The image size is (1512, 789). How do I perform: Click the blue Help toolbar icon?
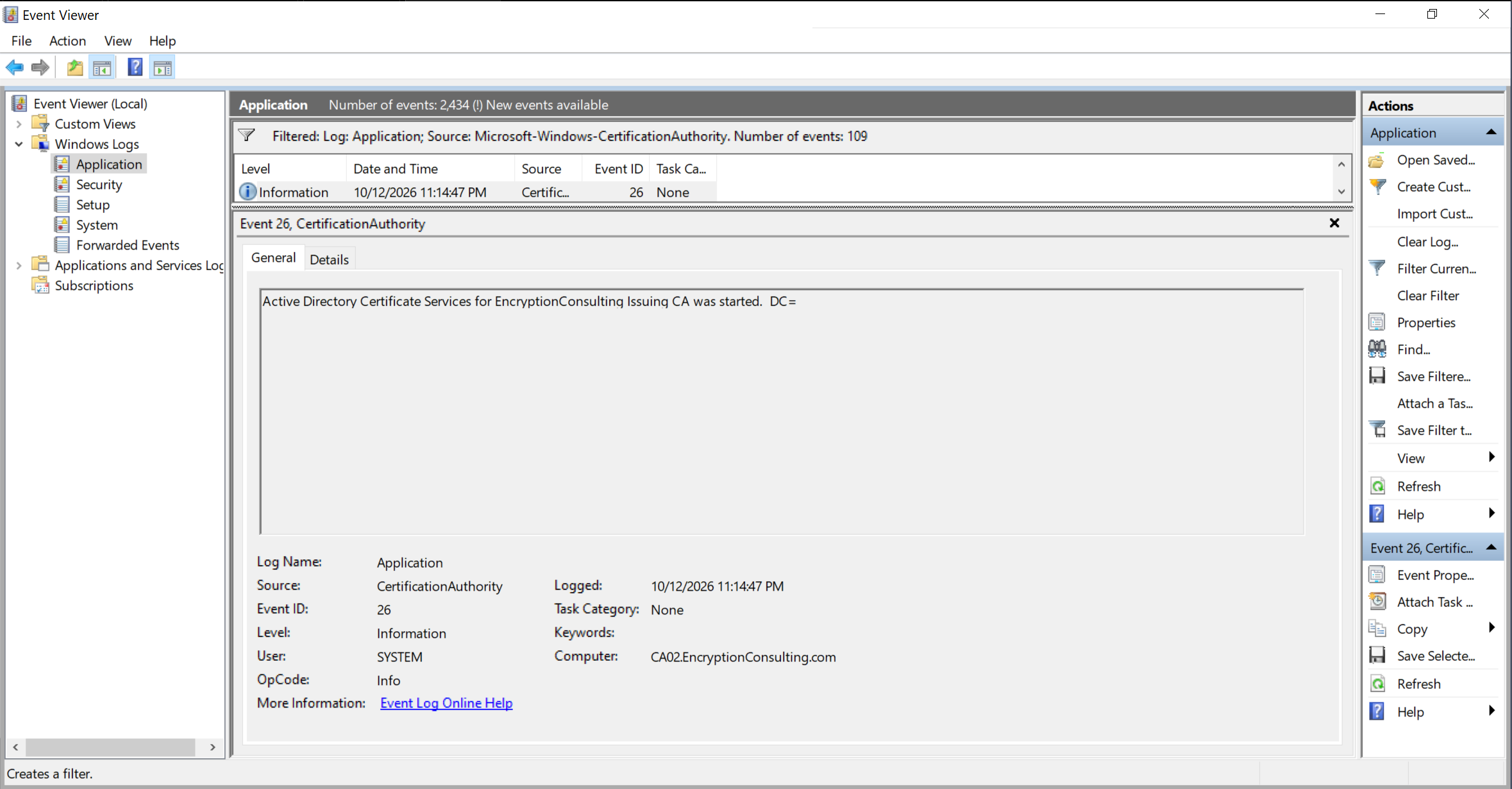(x=135, y=67)
